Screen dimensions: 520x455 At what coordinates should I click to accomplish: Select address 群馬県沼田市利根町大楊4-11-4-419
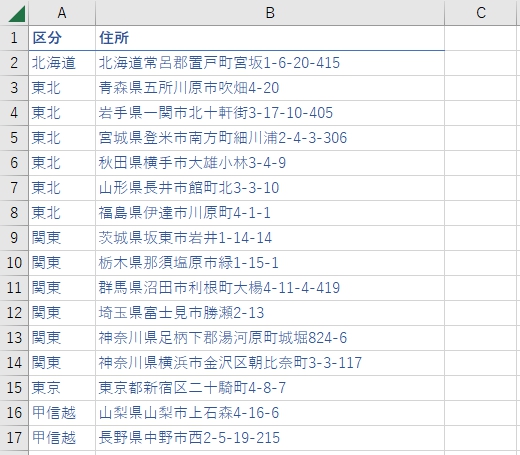[x=270, y=288]
